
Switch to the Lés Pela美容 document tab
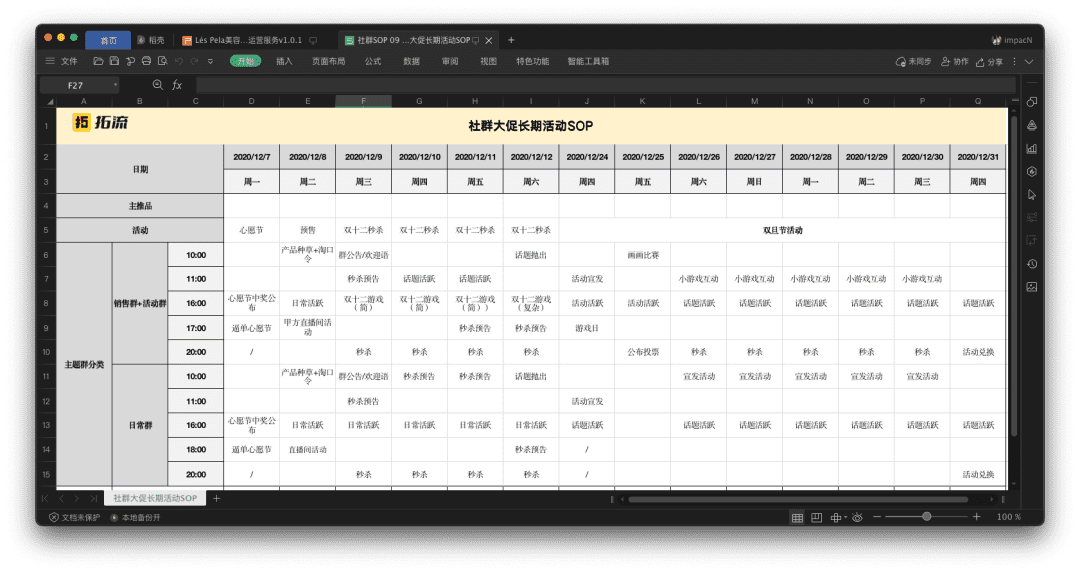point(248,40)
